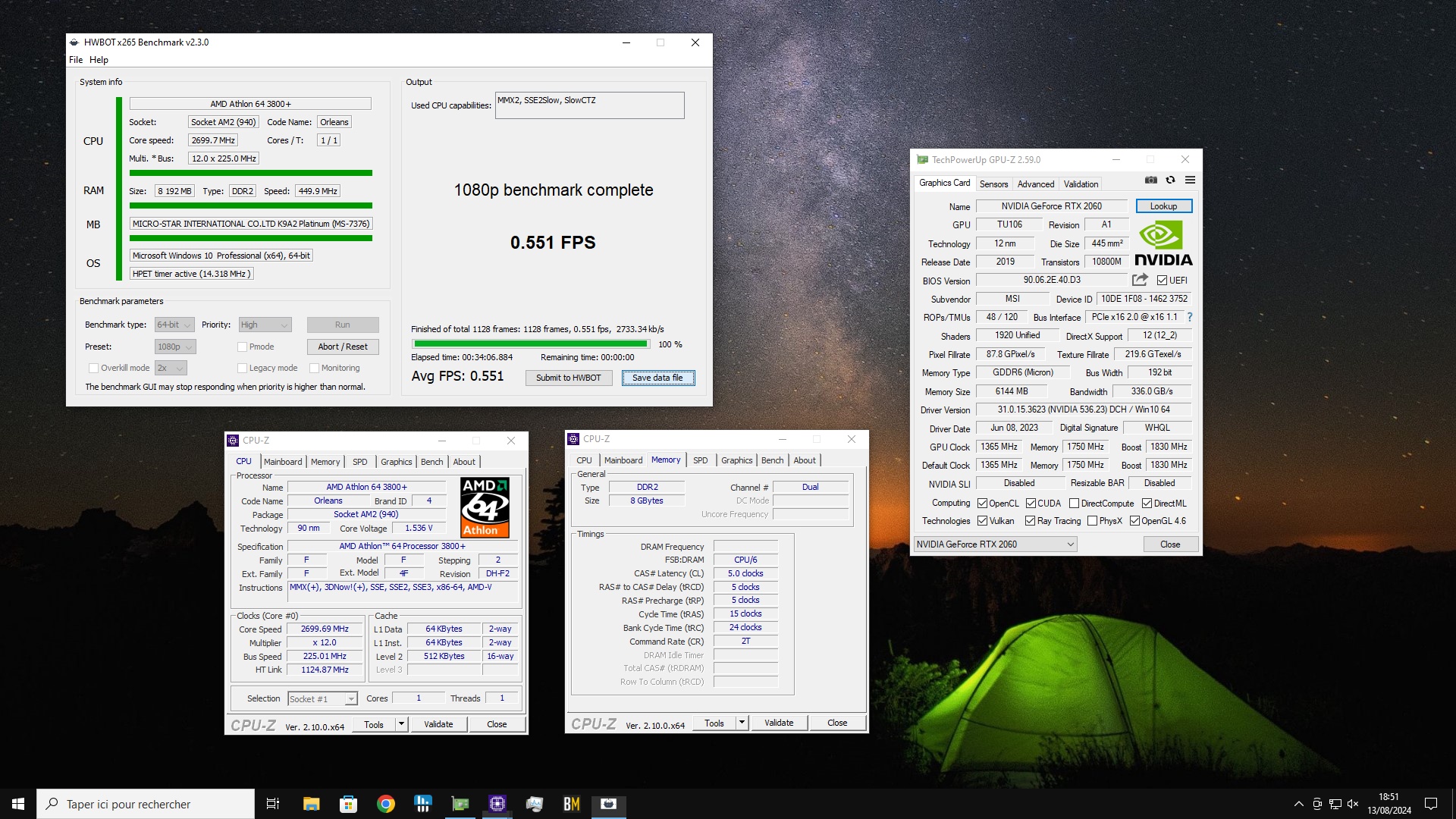Click the Submit to HWBOT button

(569, 378)
